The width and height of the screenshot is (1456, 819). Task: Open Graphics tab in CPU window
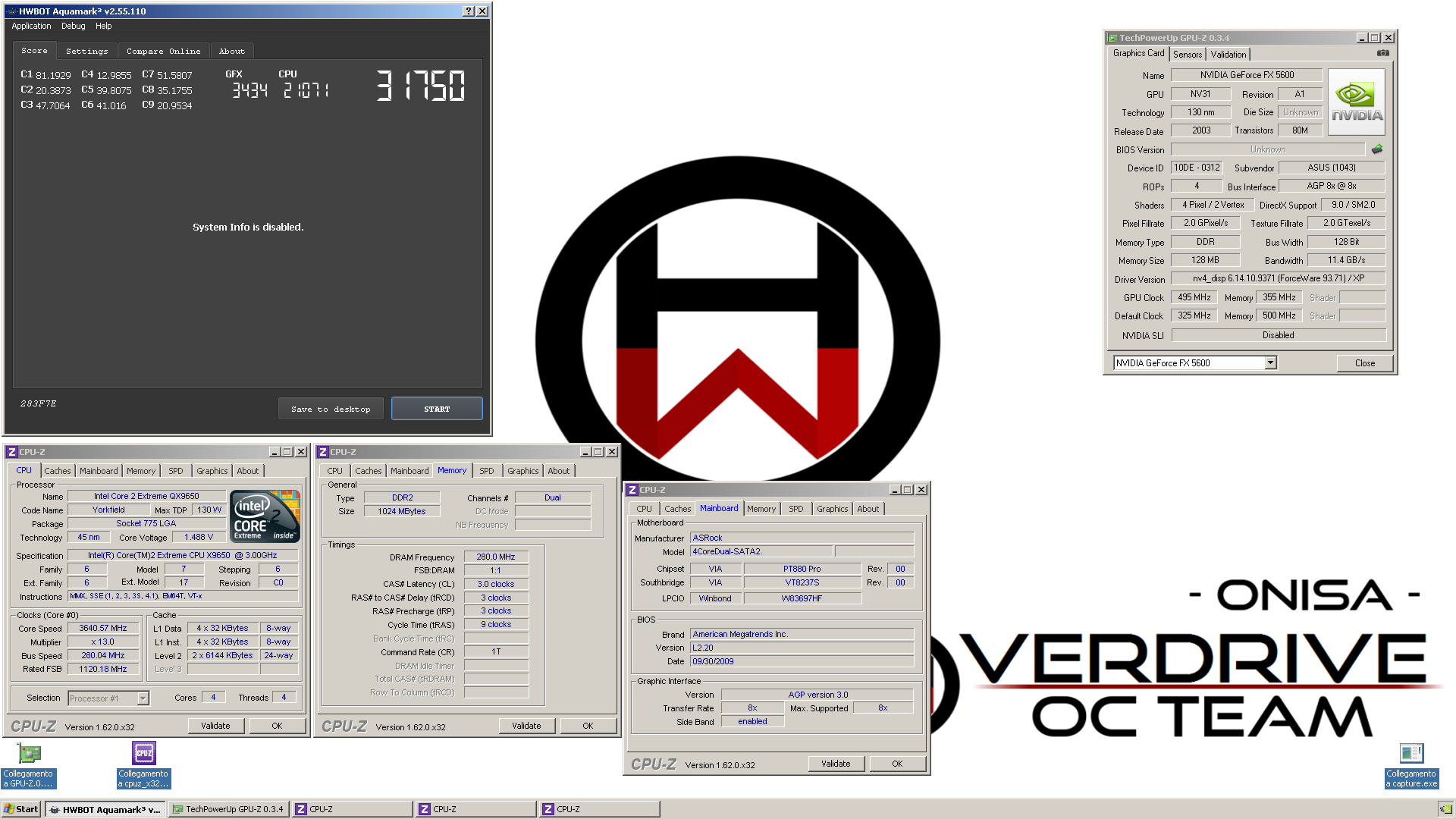[212, 471]
